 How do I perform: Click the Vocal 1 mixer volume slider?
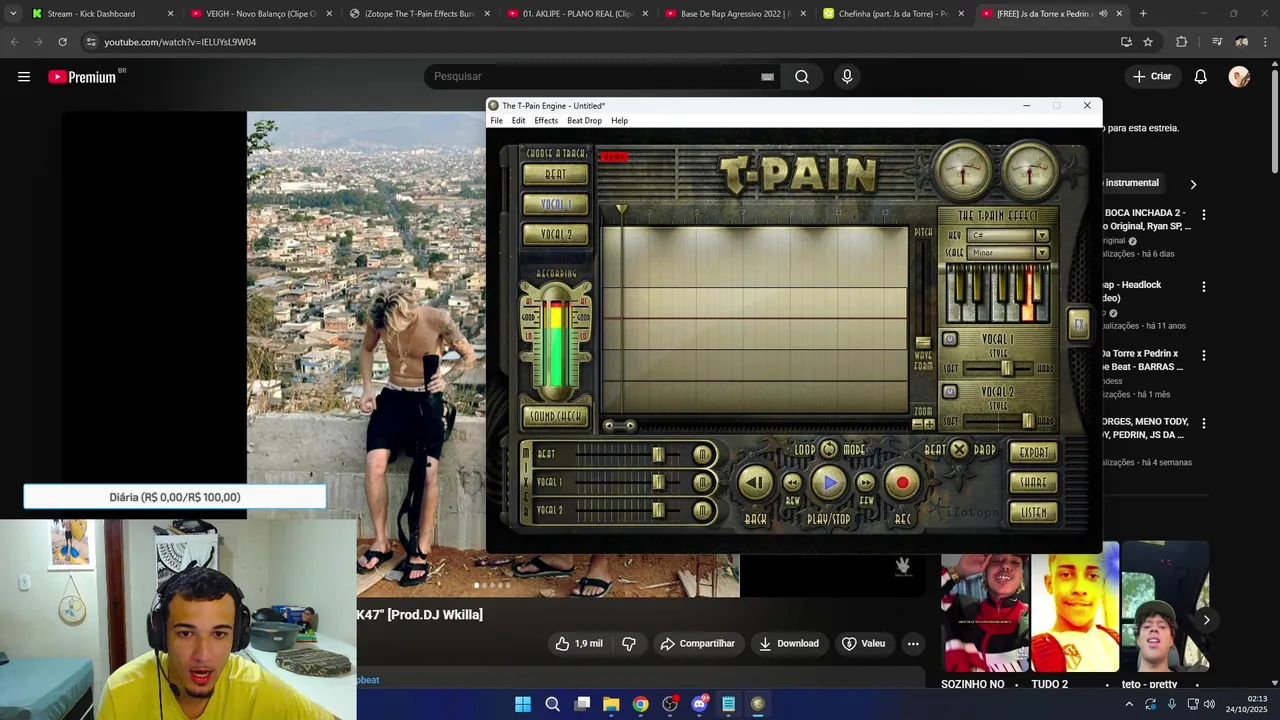coord(658,483)
